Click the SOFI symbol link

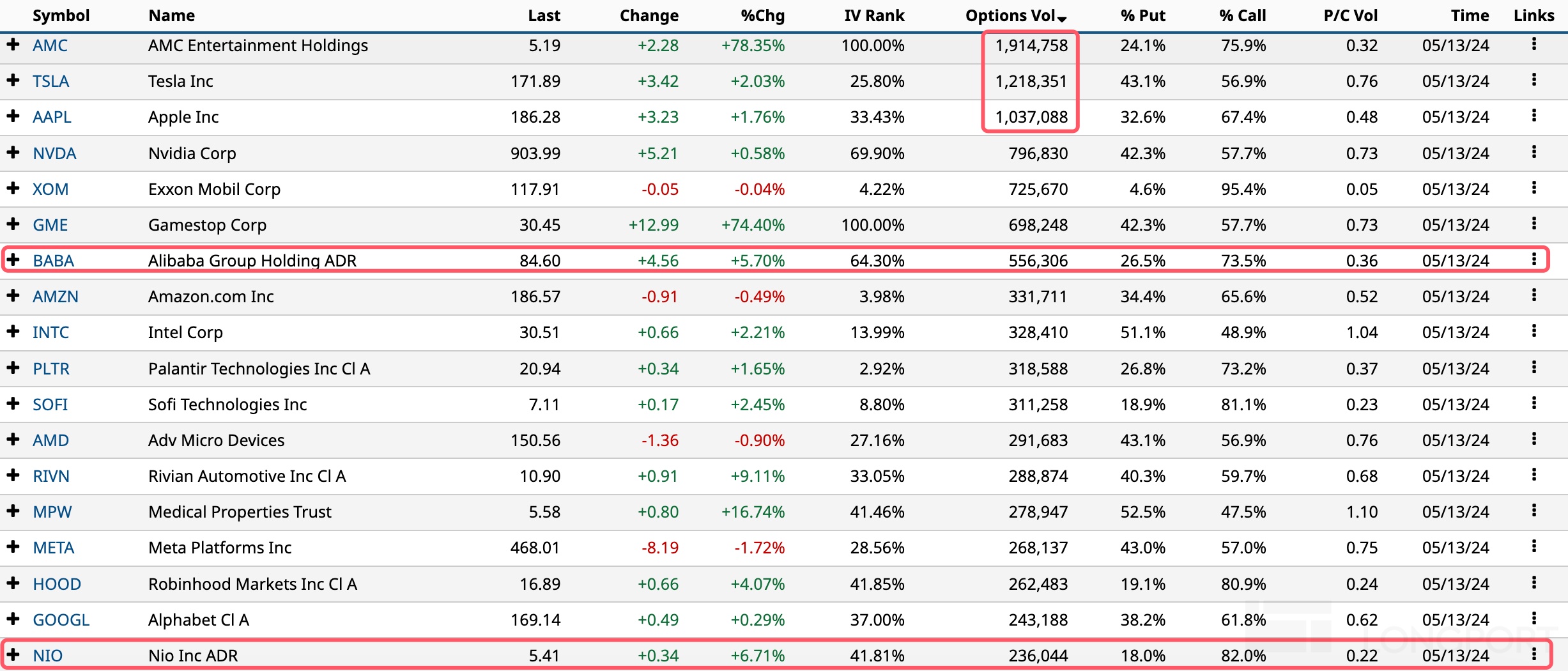(x=50, y=405)
